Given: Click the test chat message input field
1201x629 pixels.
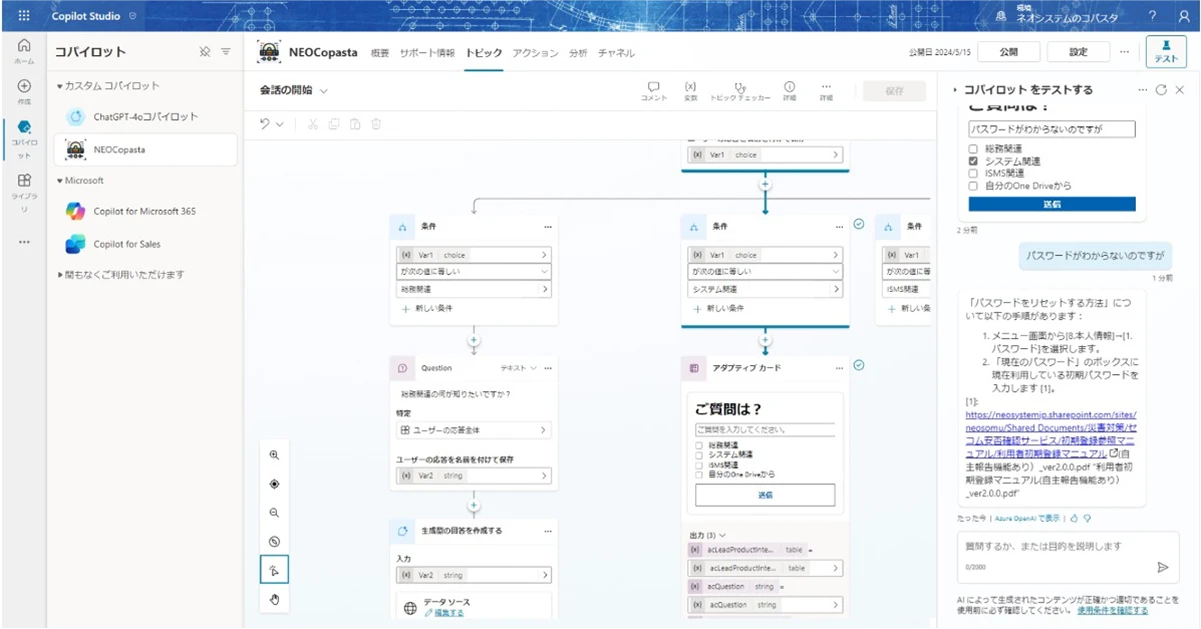Looking at the screenshot, I should click(1050, 547).
